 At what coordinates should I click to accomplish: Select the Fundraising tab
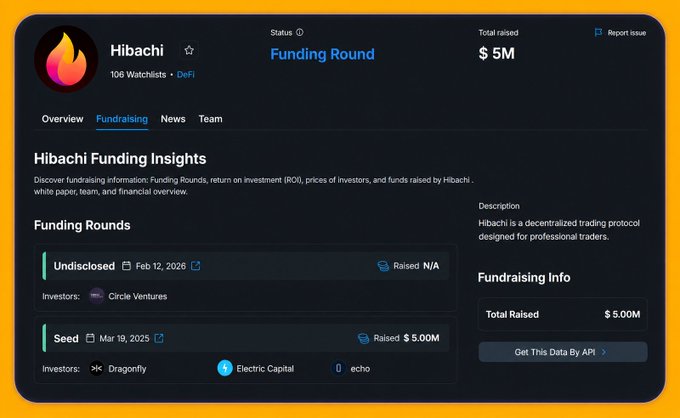click(x=122, y=119)
